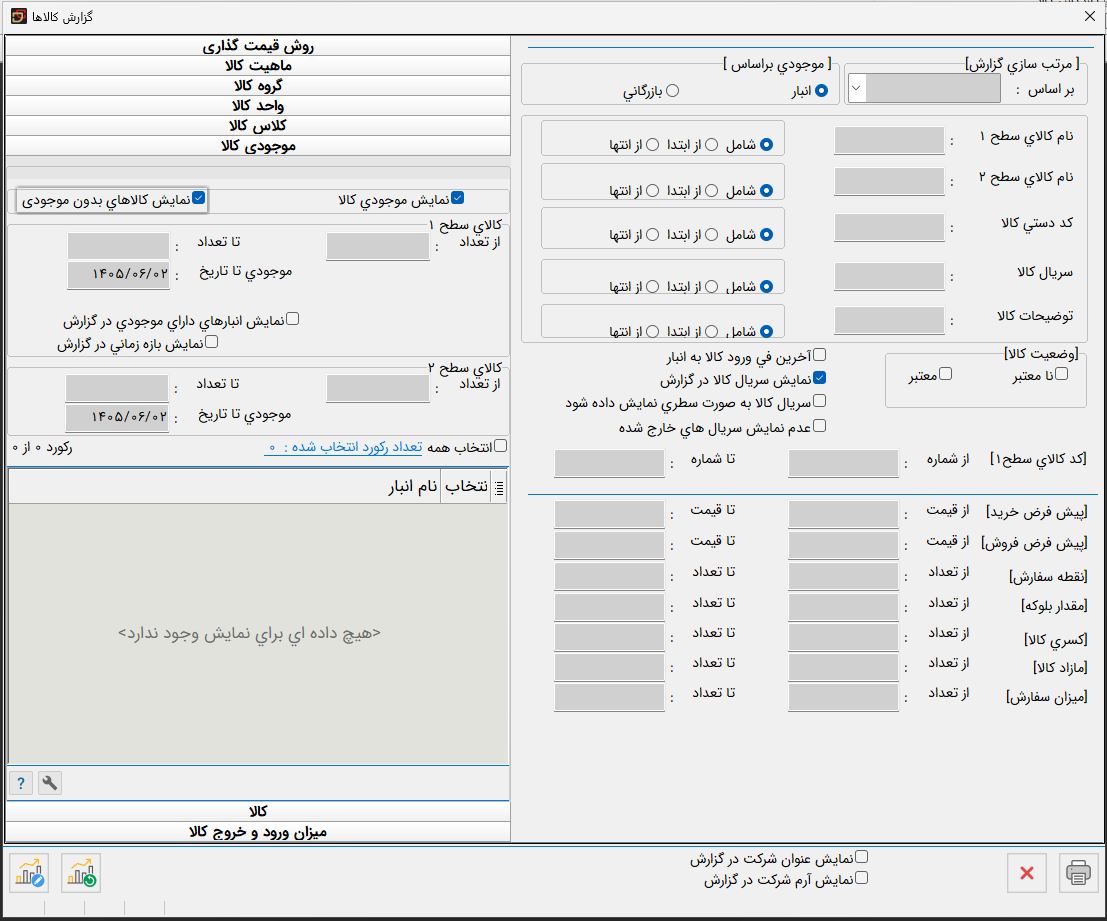
Task: Select the بازرگاني radio button
Action: [x=672, y=90]
